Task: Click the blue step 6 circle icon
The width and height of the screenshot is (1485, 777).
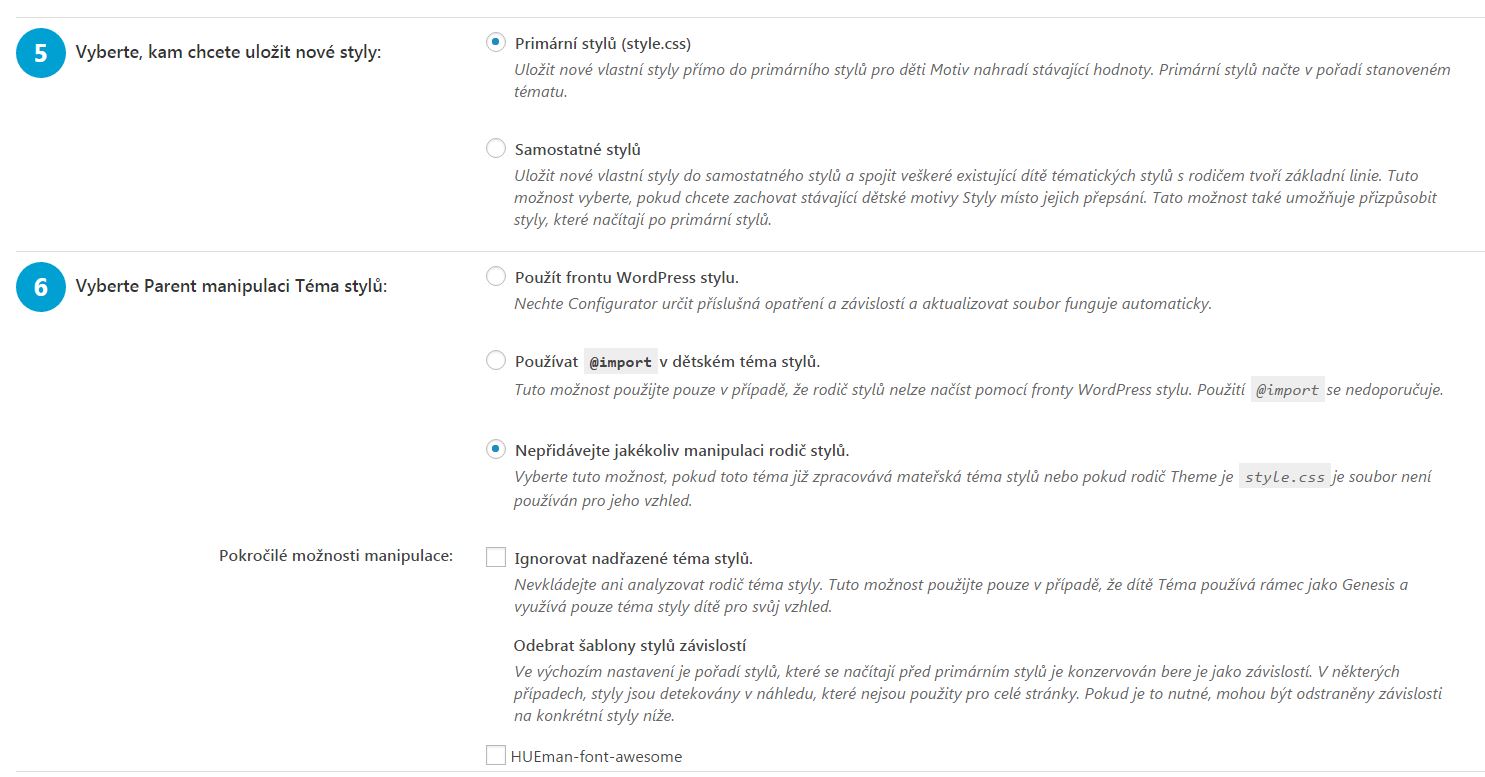Action: coord(41,287)
